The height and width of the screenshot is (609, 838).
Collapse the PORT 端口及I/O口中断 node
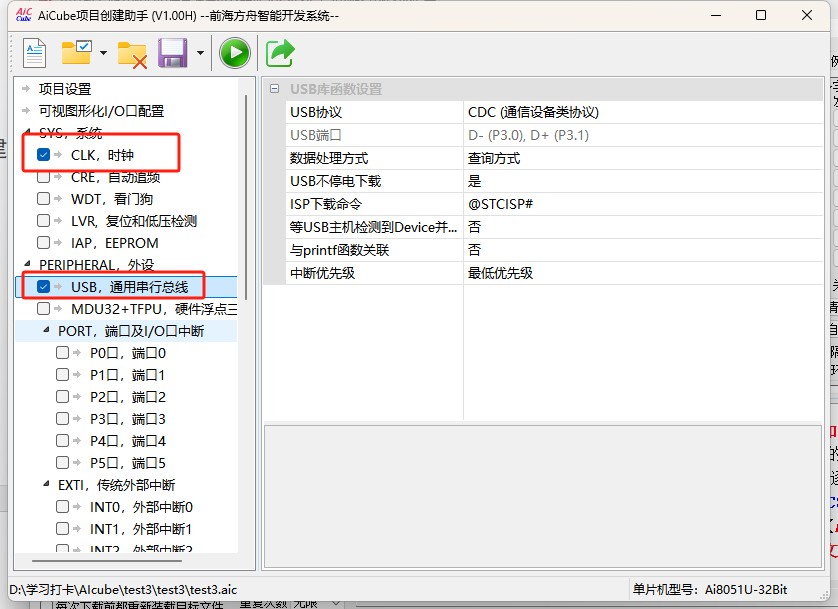tap(46, 330)
